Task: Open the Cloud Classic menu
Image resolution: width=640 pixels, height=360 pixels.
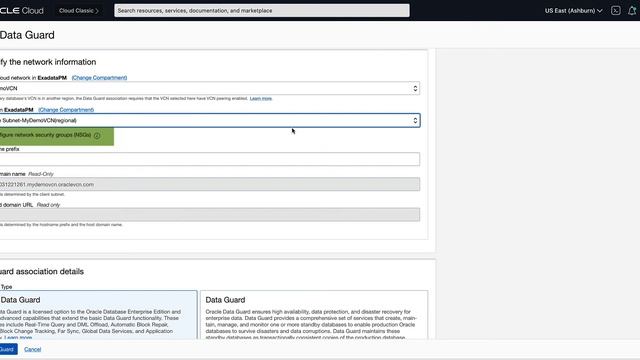Action: click(x=78, y=11)
